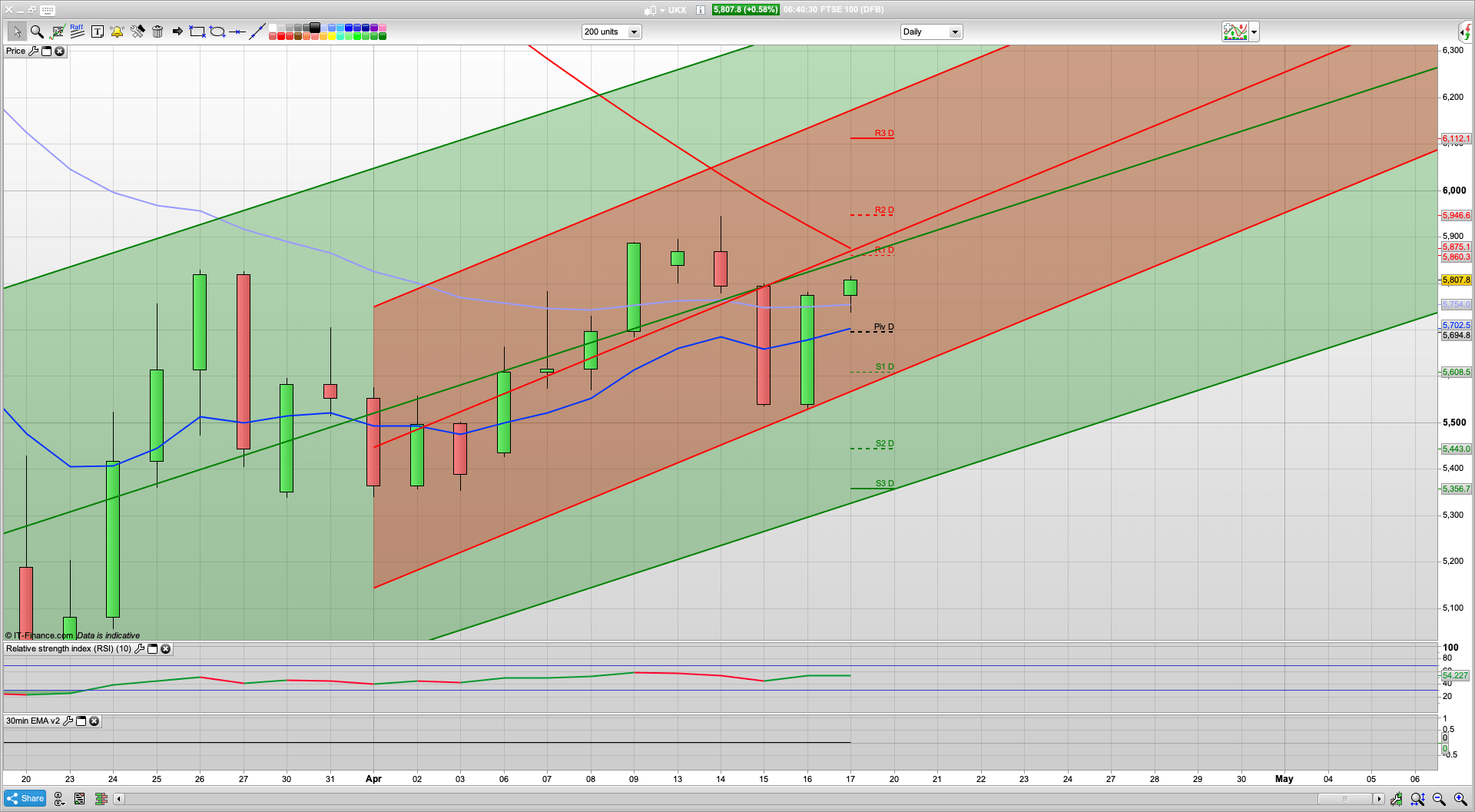This screenshot has height=812, width=1475.
Task: Open the 200 units dropdown
Action: 634,32
